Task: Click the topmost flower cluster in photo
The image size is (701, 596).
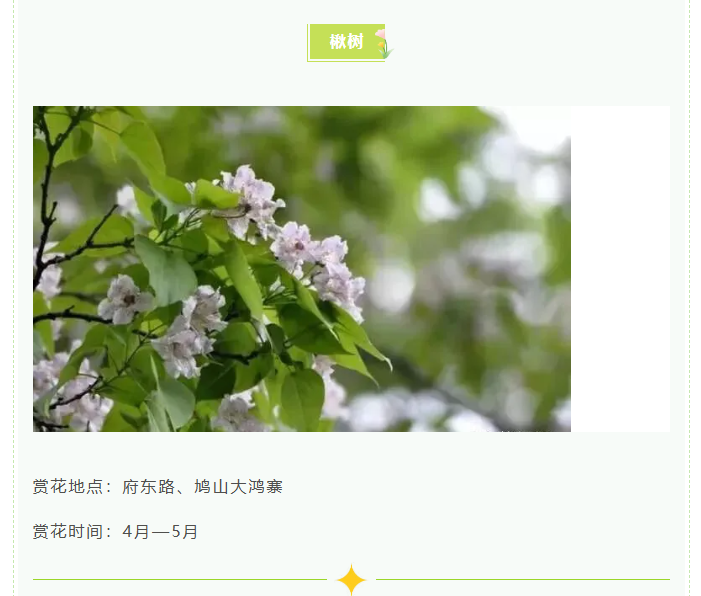Action: coord(250,199)
